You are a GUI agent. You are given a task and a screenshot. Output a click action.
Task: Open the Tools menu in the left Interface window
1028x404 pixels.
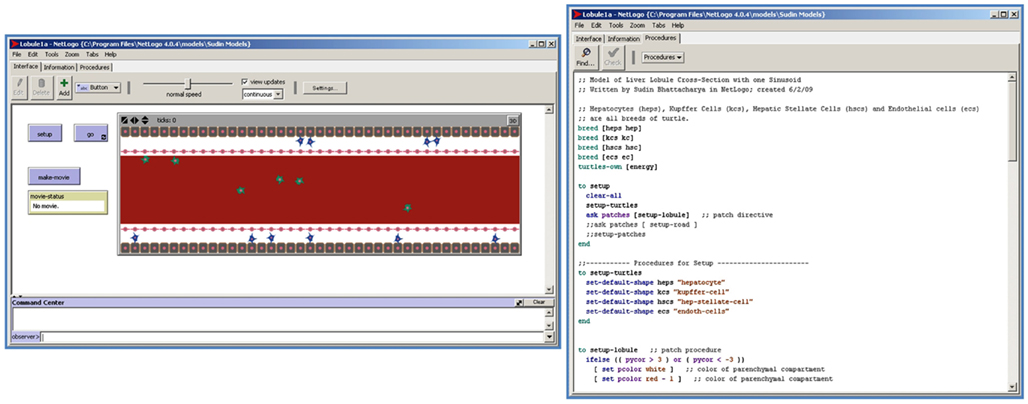click(52, 54)
